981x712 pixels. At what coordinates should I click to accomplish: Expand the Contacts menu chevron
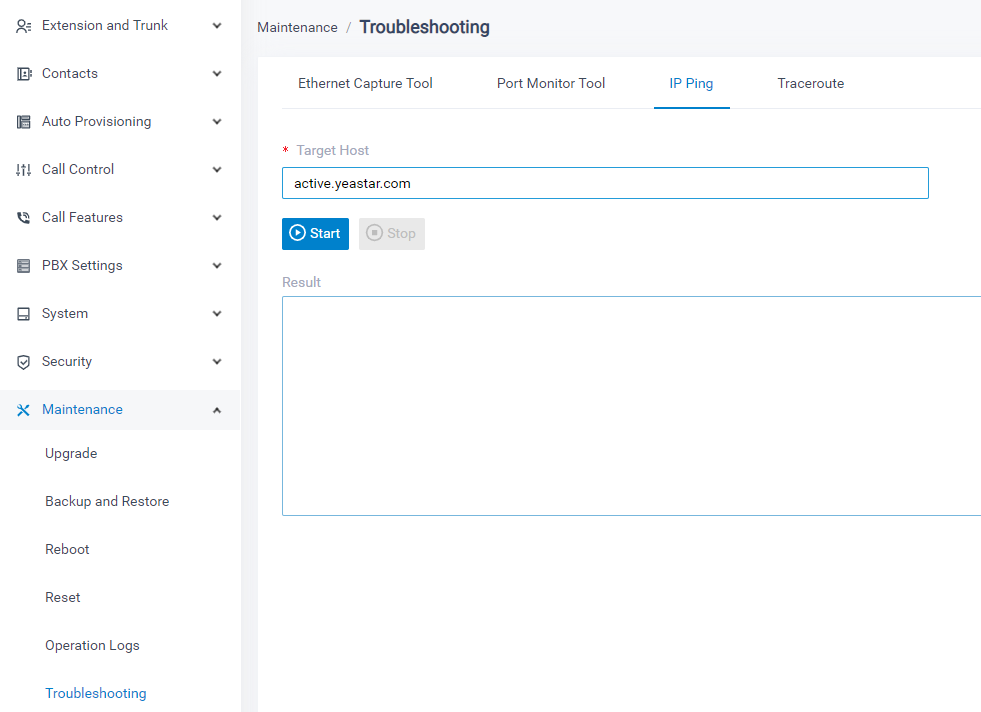pos(217,74)
